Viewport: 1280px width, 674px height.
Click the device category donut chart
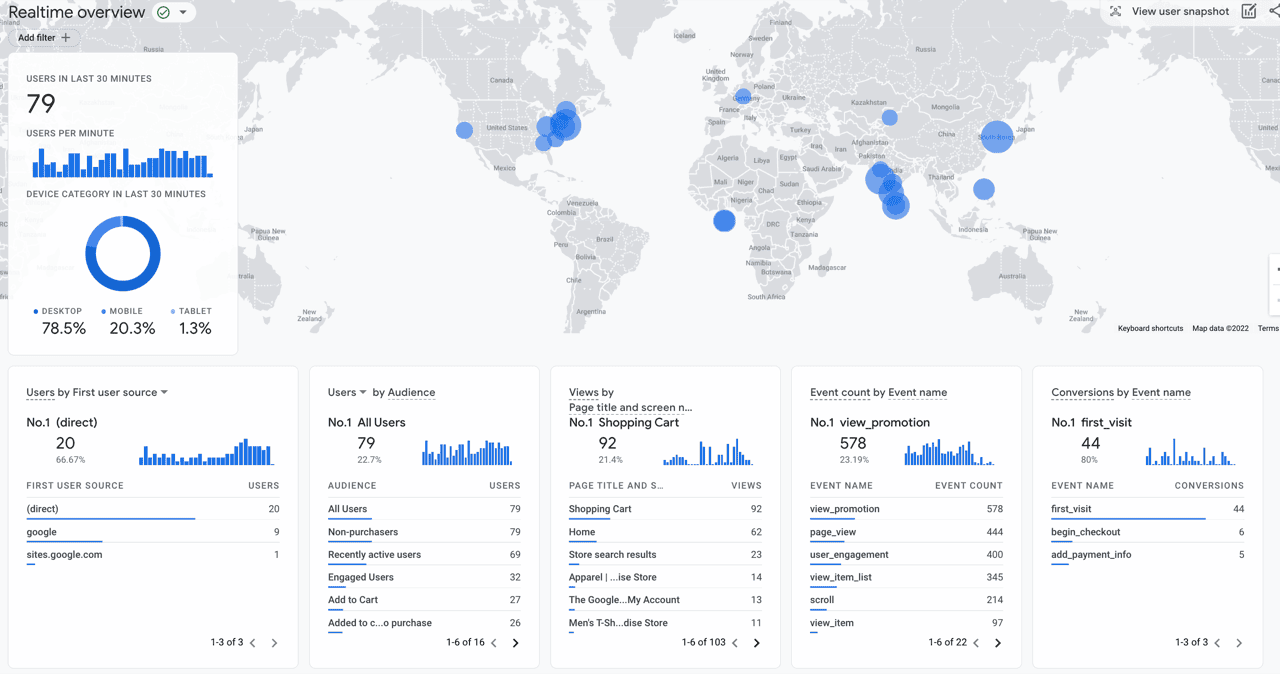[x=123, y=254]
